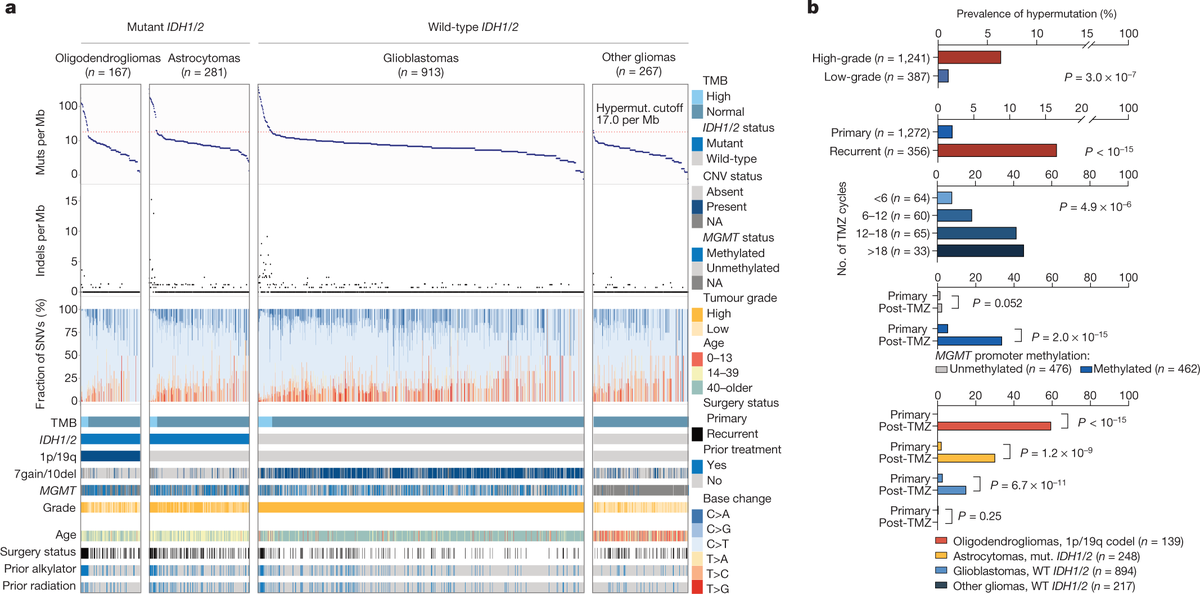Click the red High-grade (n = 1,241) bar
1200x594 pixels.
pos(969,57)
